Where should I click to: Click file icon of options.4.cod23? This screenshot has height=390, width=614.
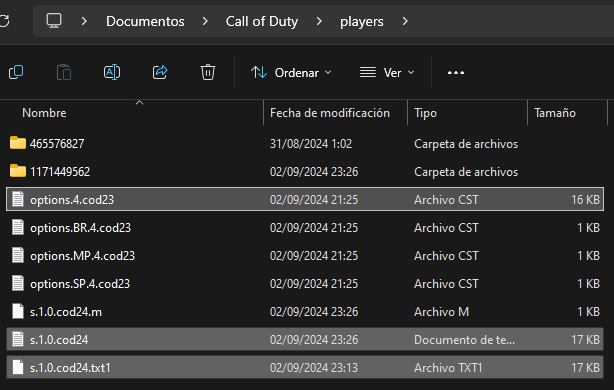[x=18, y=199]
